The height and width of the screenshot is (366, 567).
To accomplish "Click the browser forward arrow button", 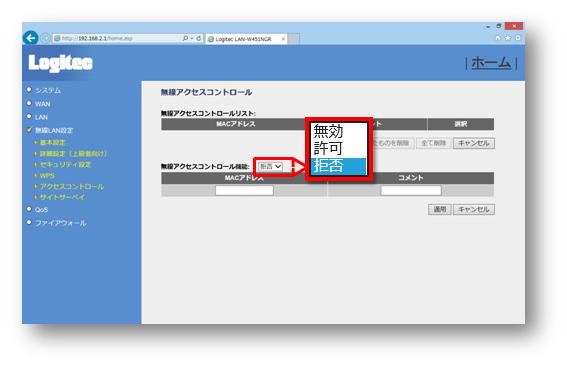I will coord(45,38).
